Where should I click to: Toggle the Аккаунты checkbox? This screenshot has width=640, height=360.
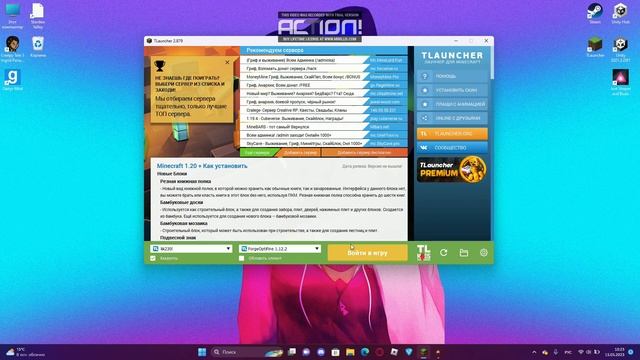(x=153, y=258)
